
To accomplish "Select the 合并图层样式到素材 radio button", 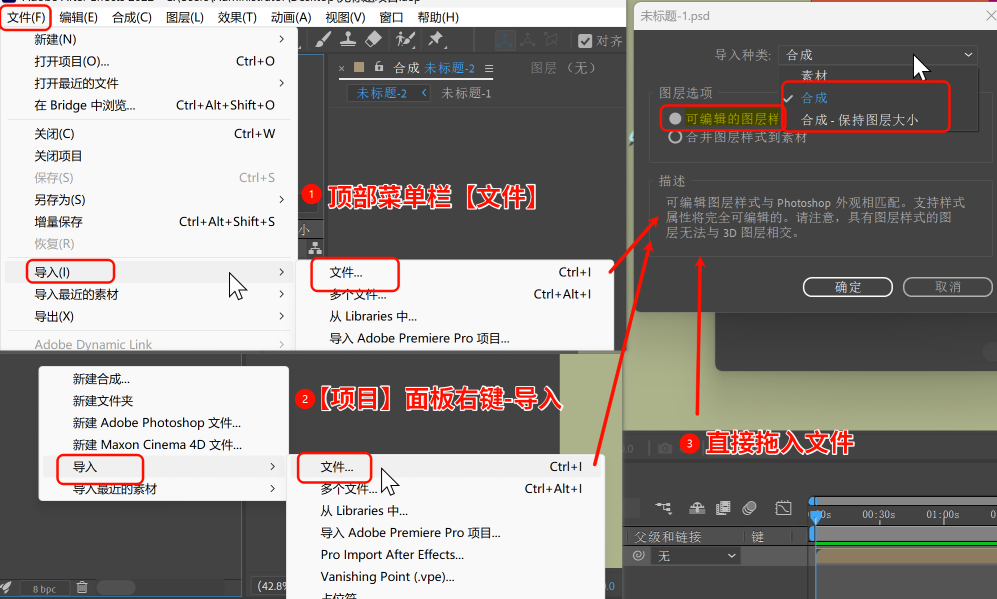I will pos(675,137).
